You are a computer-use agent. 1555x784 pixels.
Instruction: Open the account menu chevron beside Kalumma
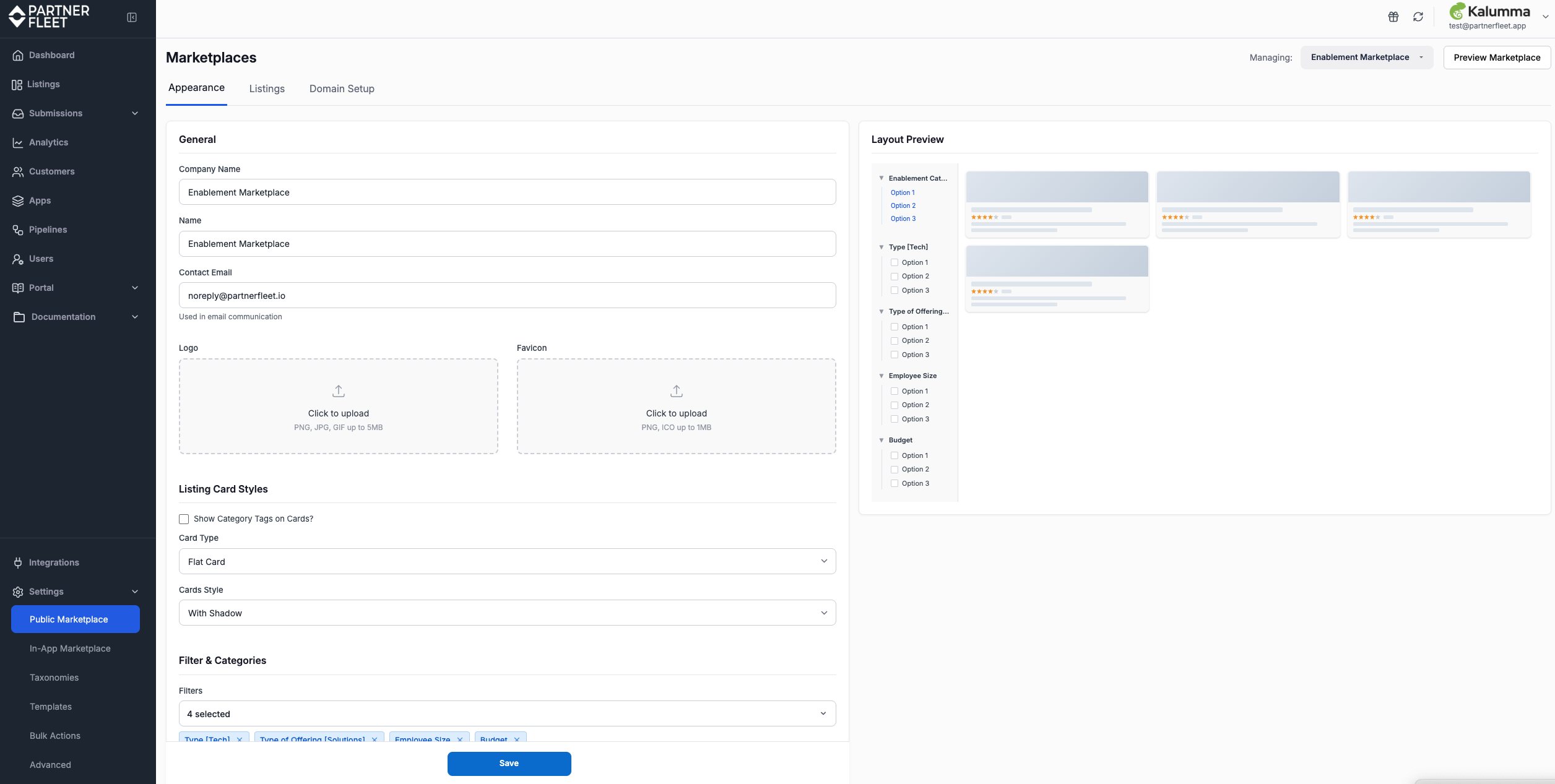pyautogui.click(x=1546, y=17)
